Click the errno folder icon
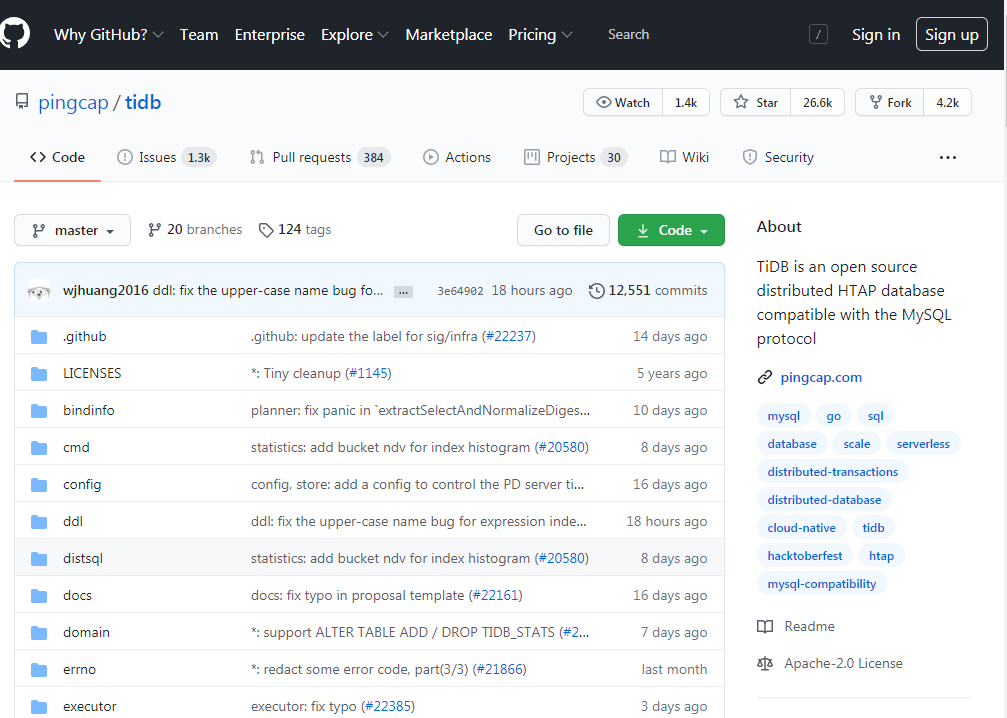The image size is (1007, 718). [x=39, y=670]
